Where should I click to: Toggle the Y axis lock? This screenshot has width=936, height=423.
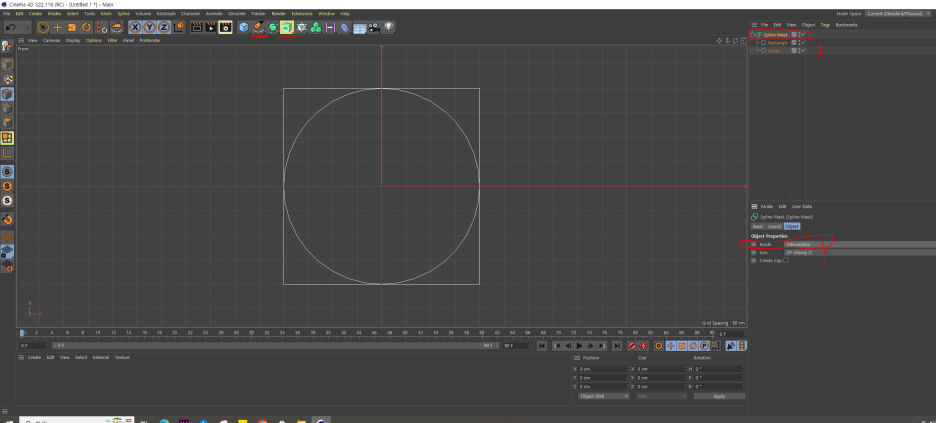(149, 27)
